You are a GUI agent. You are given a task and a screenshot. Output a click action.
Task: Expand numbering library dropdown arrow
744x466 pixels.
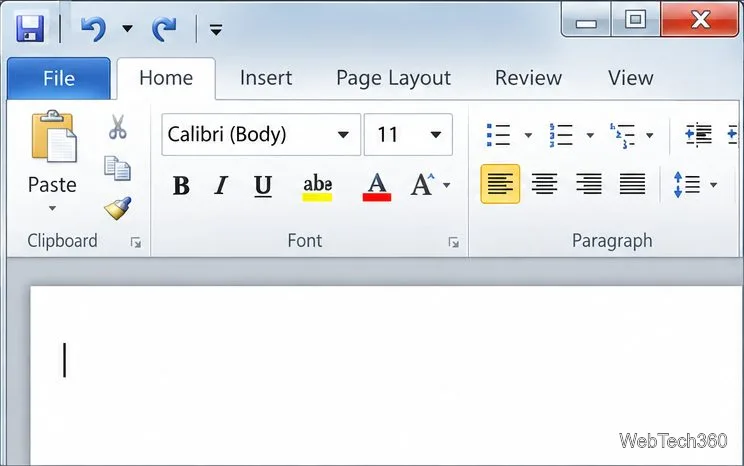point(590,135)
